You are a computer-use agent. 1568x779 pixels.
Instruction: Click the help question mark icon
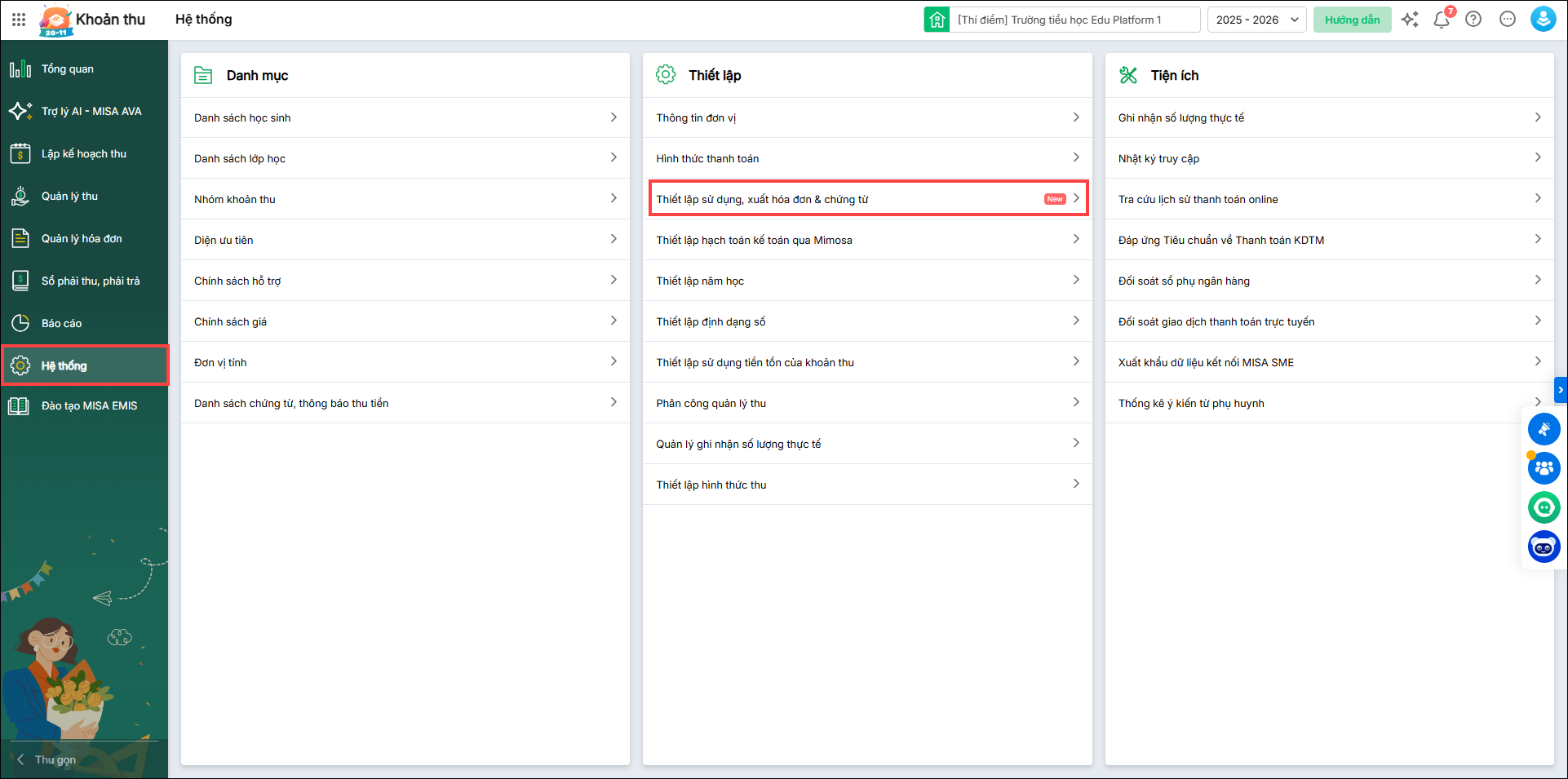tap(1473, 20)
